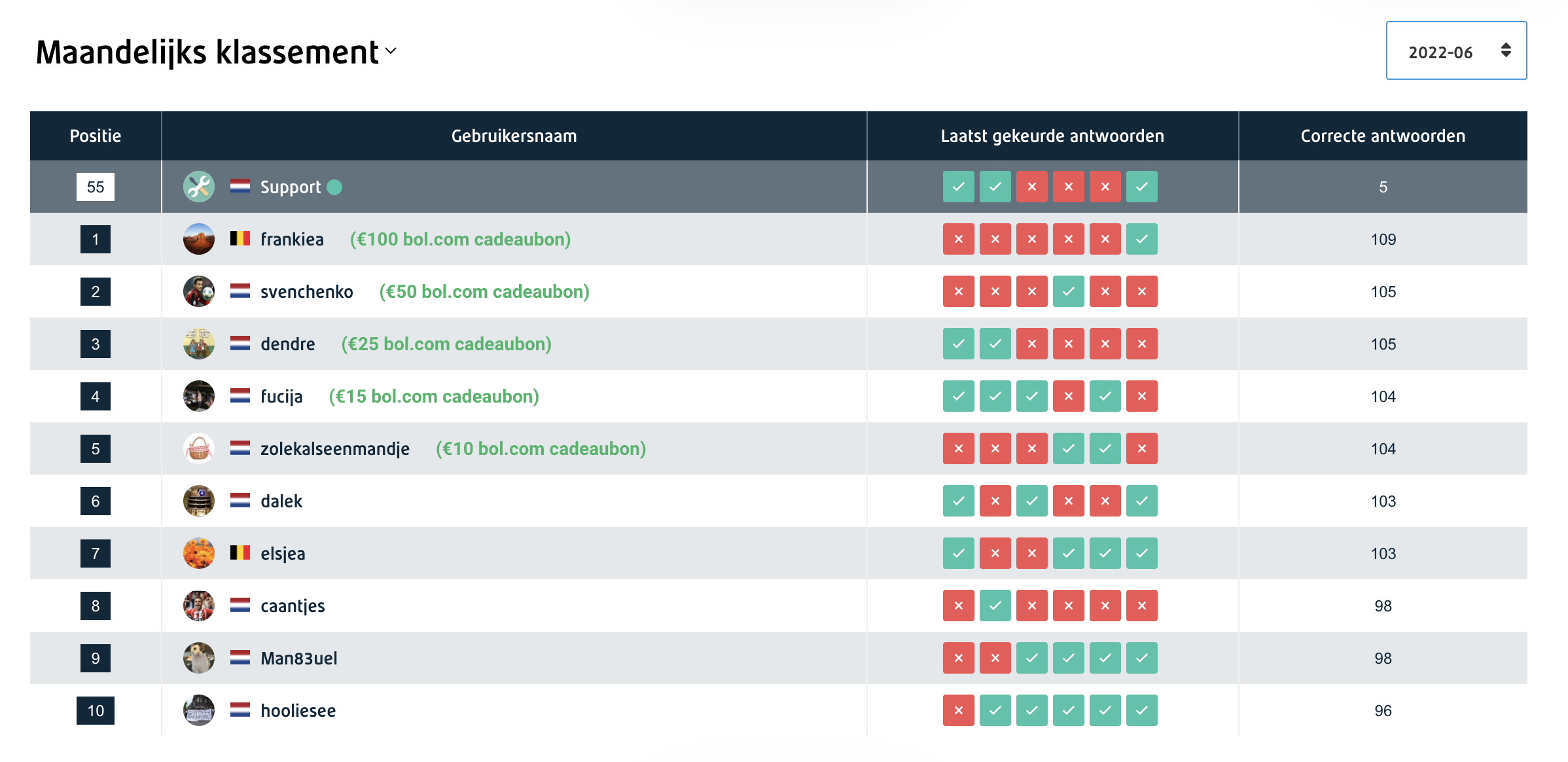Click hooliesee's avatar image
1568x762 pixels.
coord(199,710)
